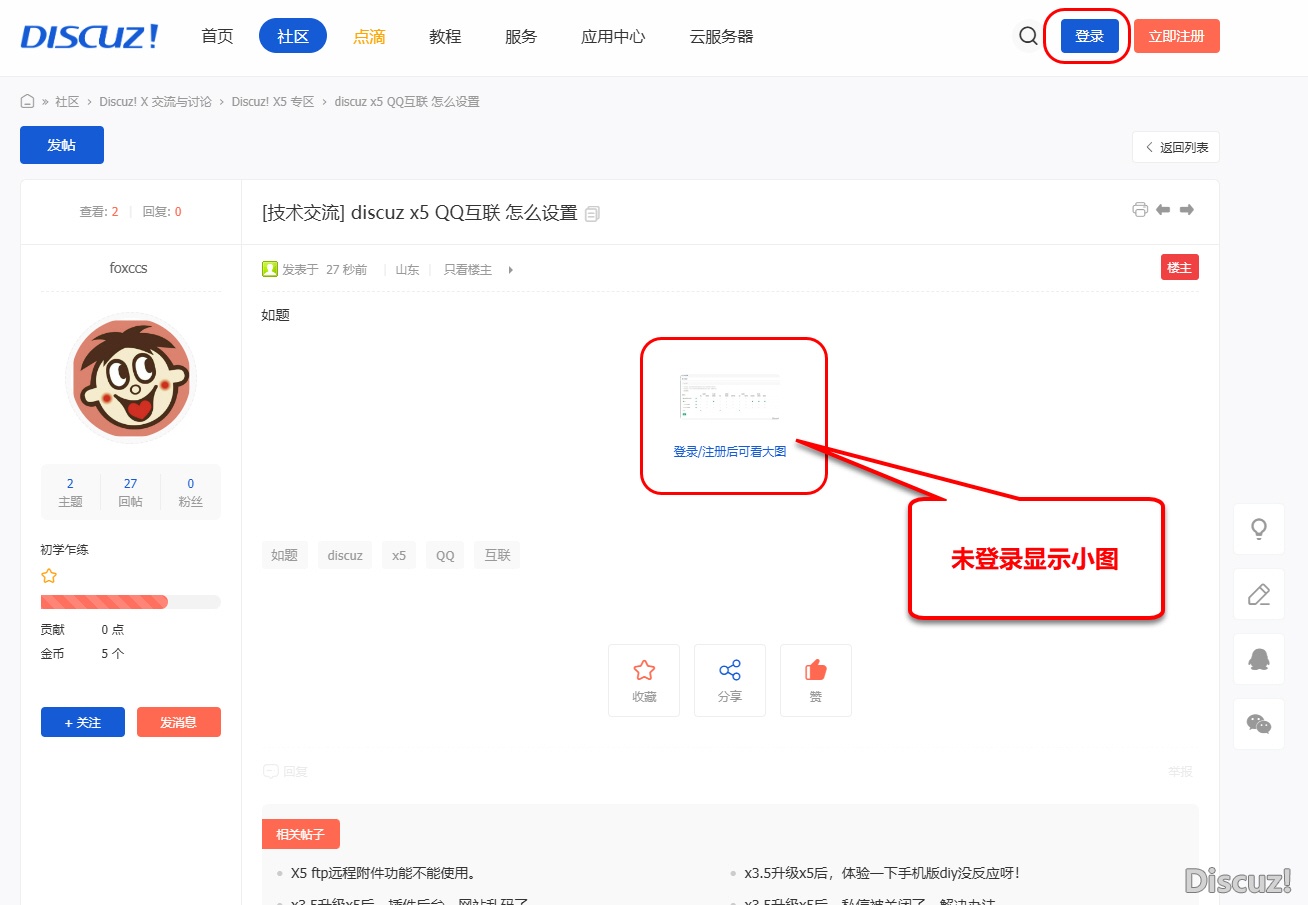Click the 登录 login button
This screenshot has width=1308, height=905.
(1089, 37)
